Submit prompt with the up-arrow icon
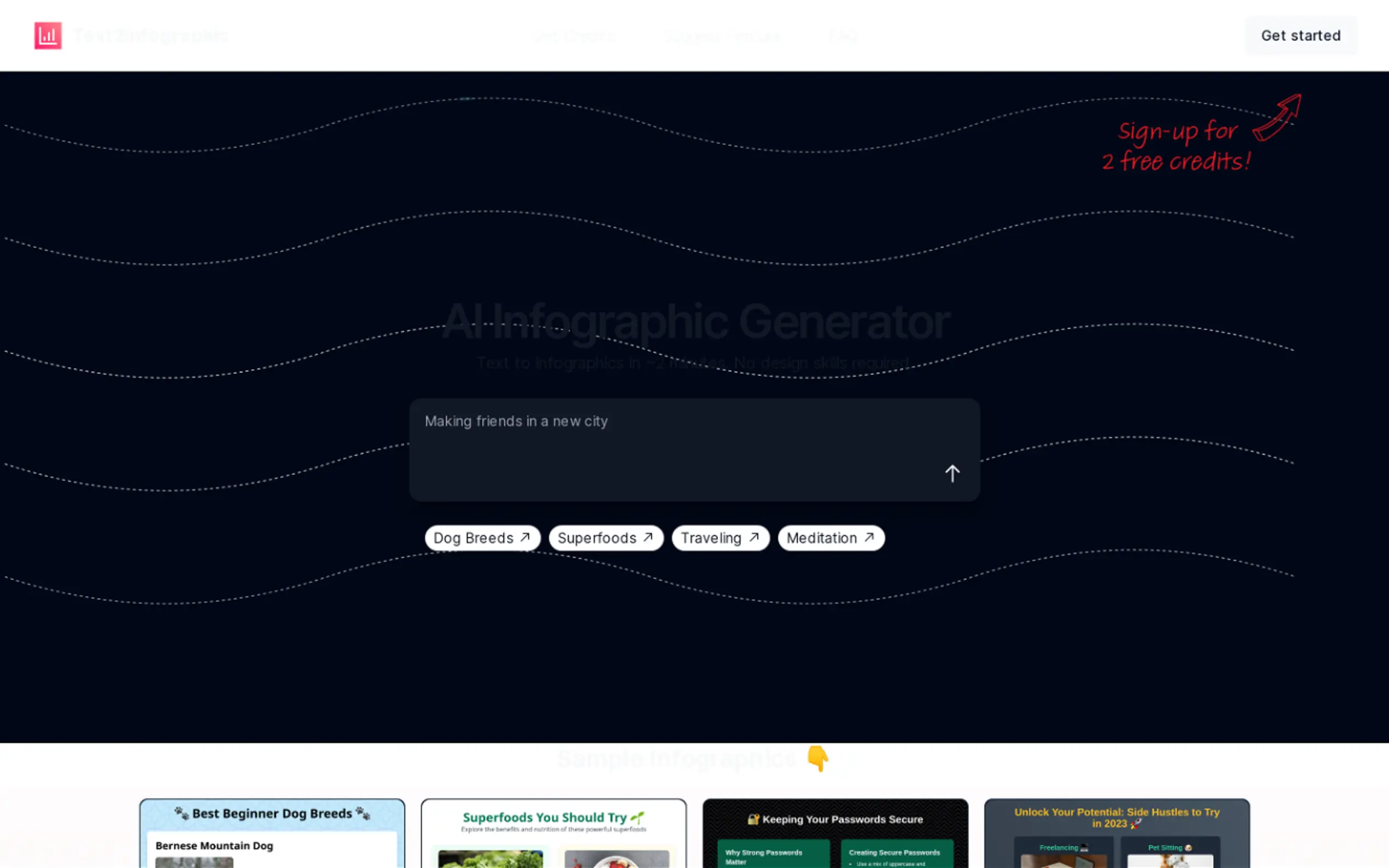The image size is (1389, 868). click(x=952, y=473)
